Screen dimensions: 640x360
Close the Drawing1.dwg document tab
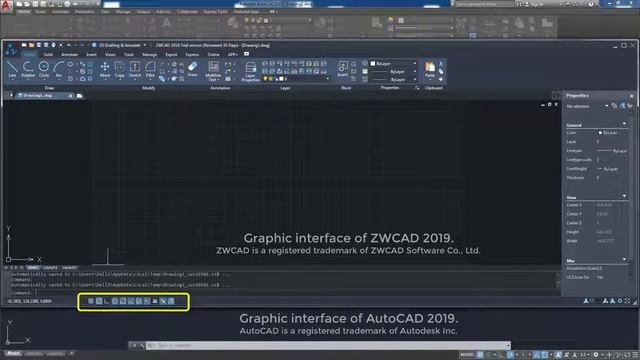[x=70, y=96]
